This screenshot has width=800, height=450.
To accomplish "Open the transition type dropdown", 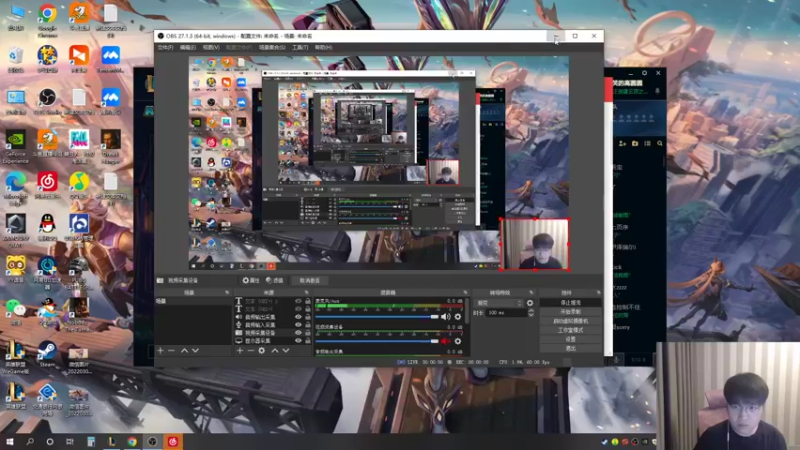I will click(x=498, y=303).
